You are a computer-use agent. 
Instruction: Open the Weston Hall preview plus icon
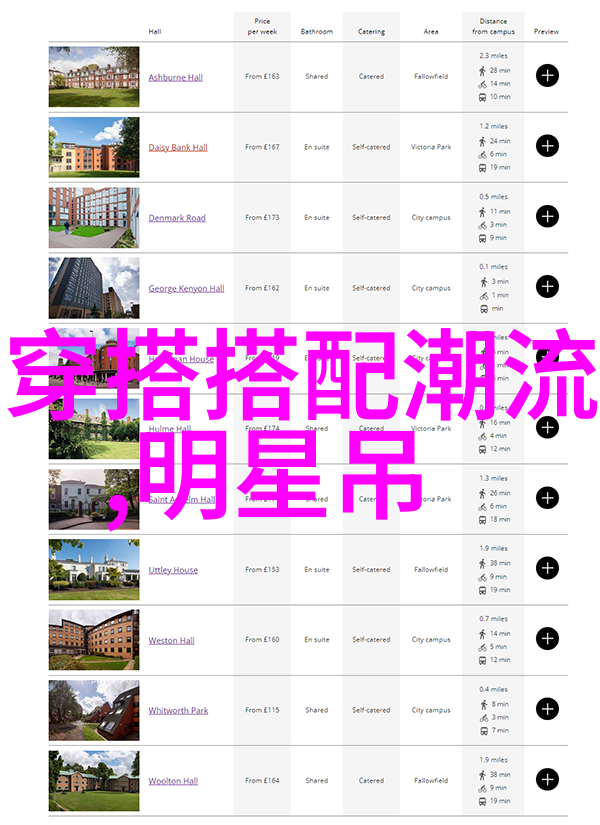[547, 639]
